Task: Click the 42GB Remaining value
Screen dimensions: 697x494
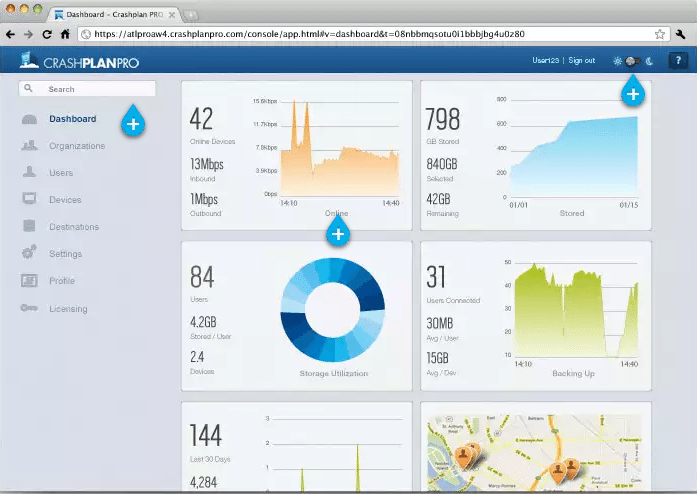Action: [438, 199]
